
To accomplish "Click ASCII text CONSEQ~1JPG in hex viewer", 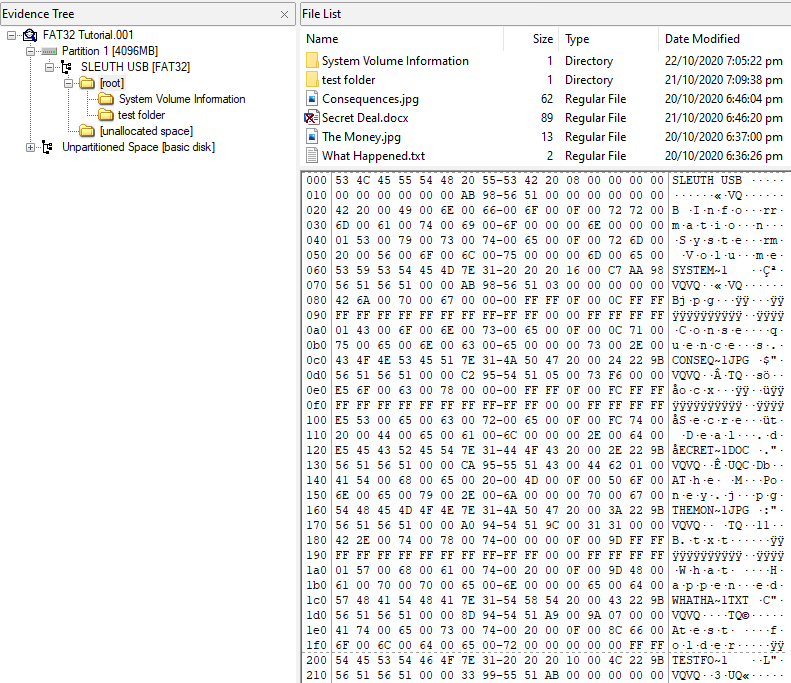I will click(x=710, y=360).
